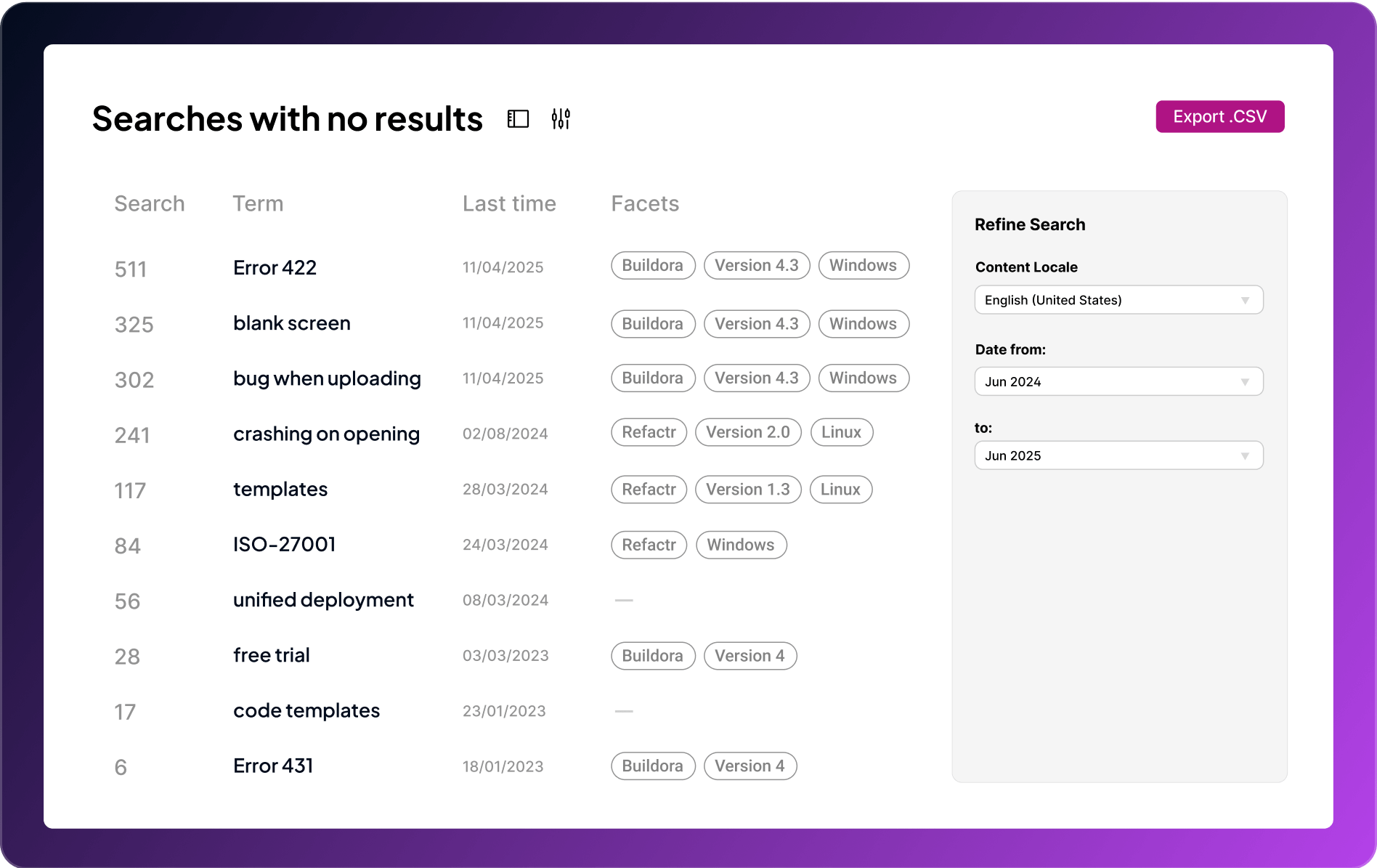1377x868 pixels.
Task: Click the Facets column header
Action: pos(645,203)
